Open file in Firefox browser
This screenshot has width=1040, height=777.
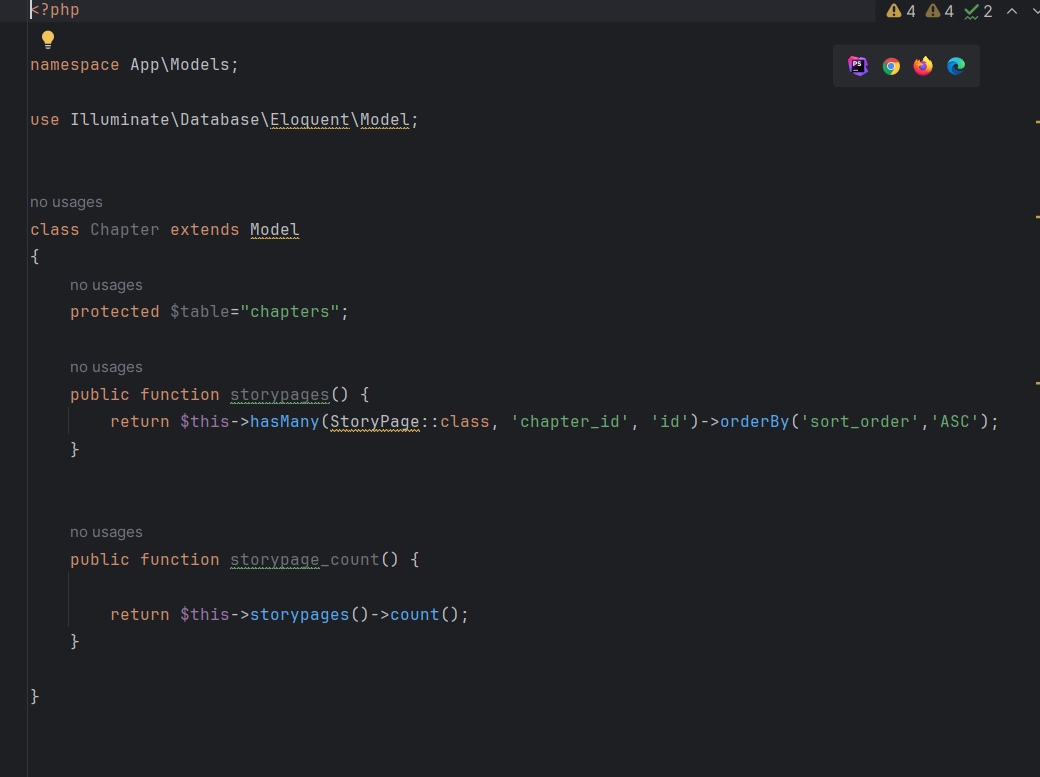point(923,66)
